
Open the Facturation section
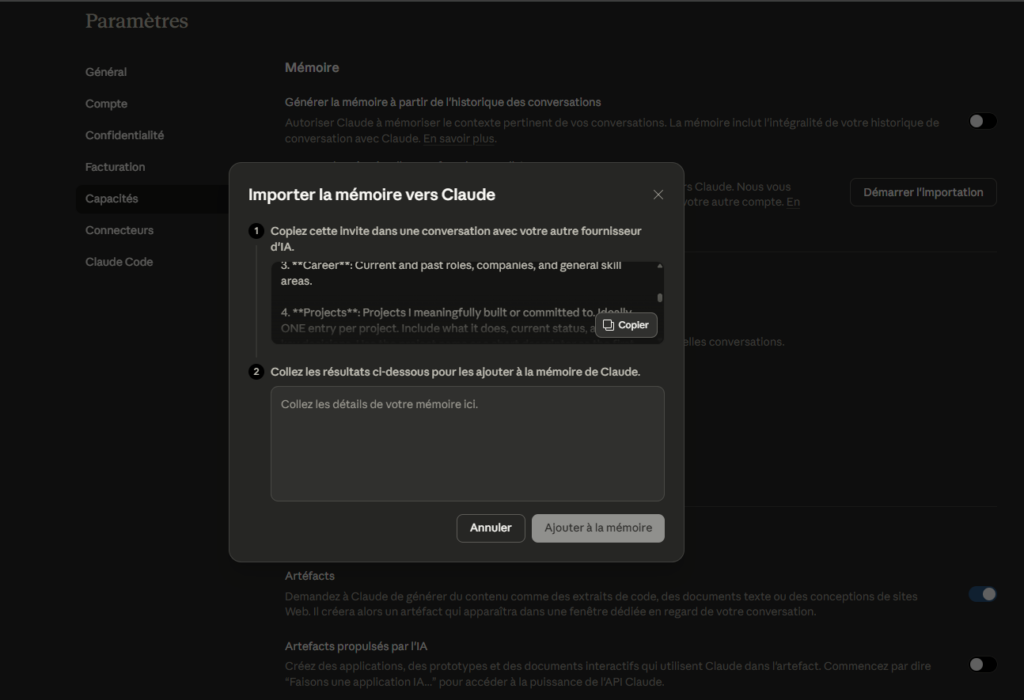coord(115,167)
